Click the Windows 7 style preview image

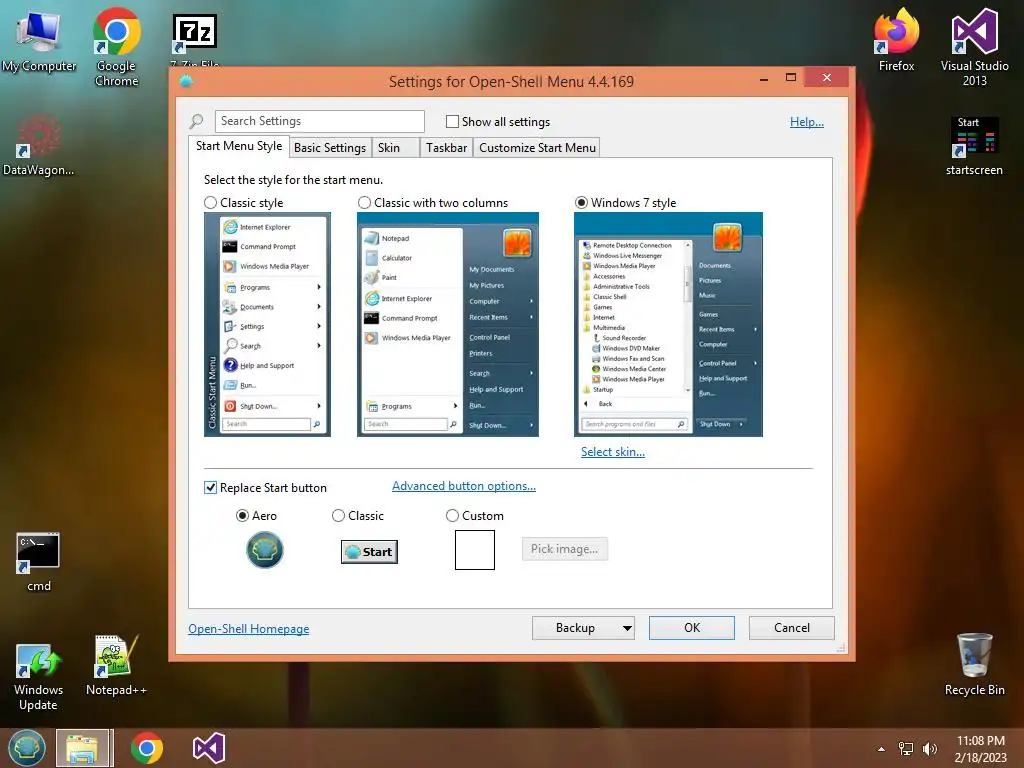point(668,325)
